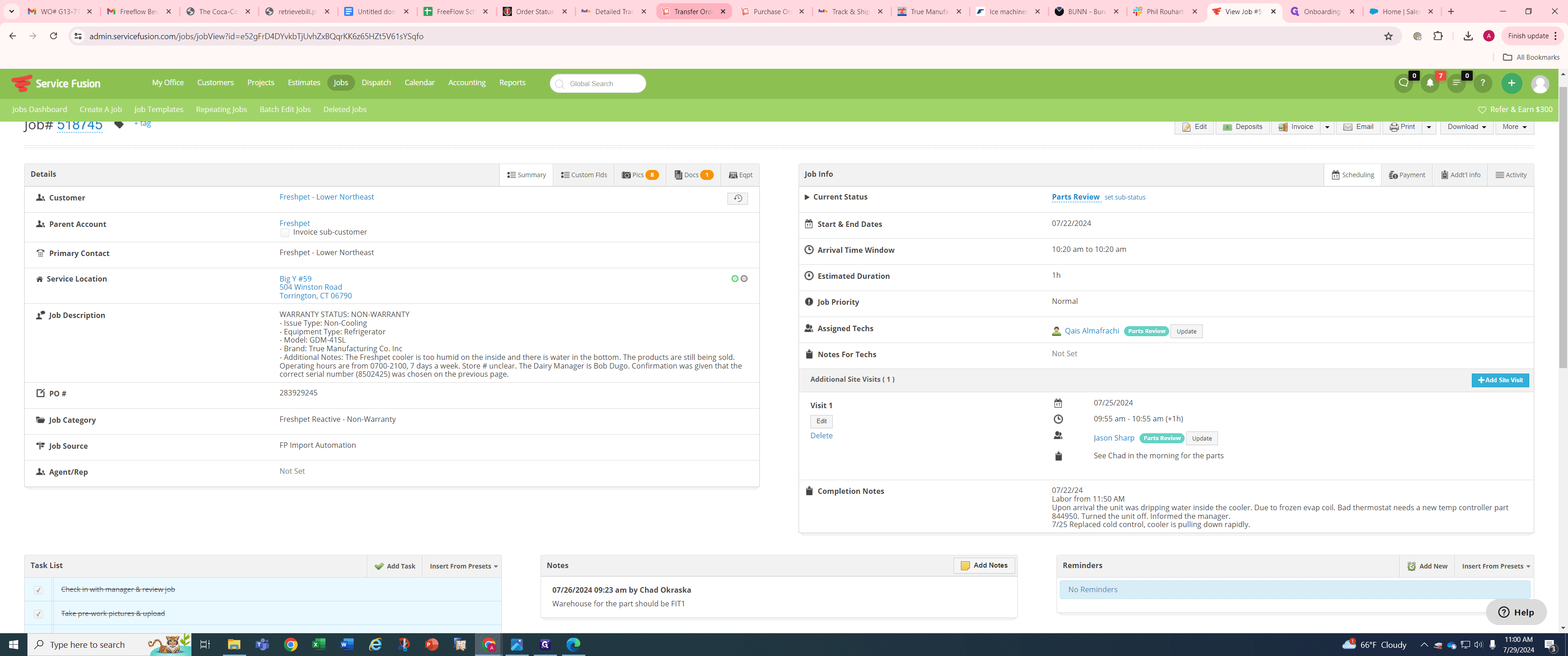Click the green plus quick-add icon
Screen dimensions: 1568x656
[1511, 83]
